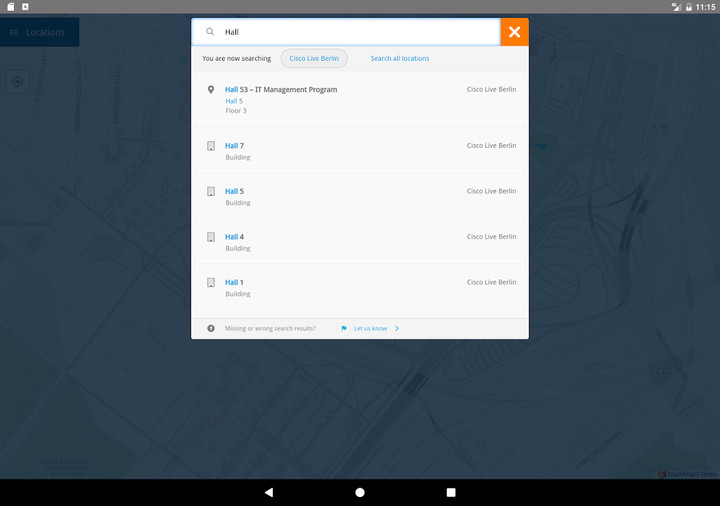Click the building icon beside Hall 4

pos(211,237)
